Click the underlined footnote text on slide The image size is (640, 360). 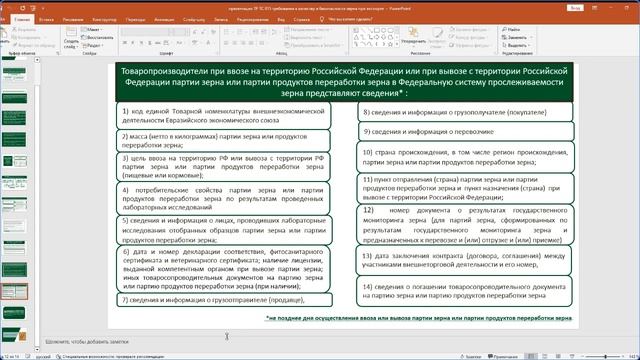419,318
